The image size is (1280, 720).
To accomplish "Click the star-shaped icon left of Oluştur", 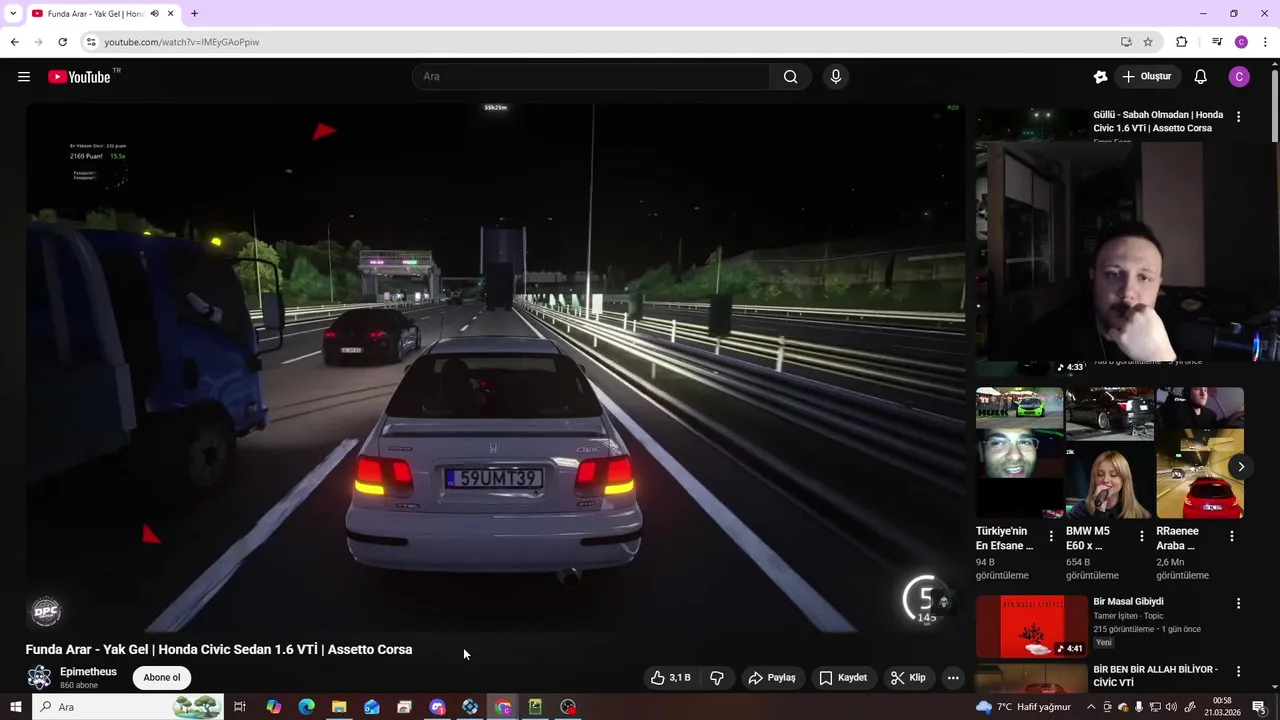I will point(1101,77).
